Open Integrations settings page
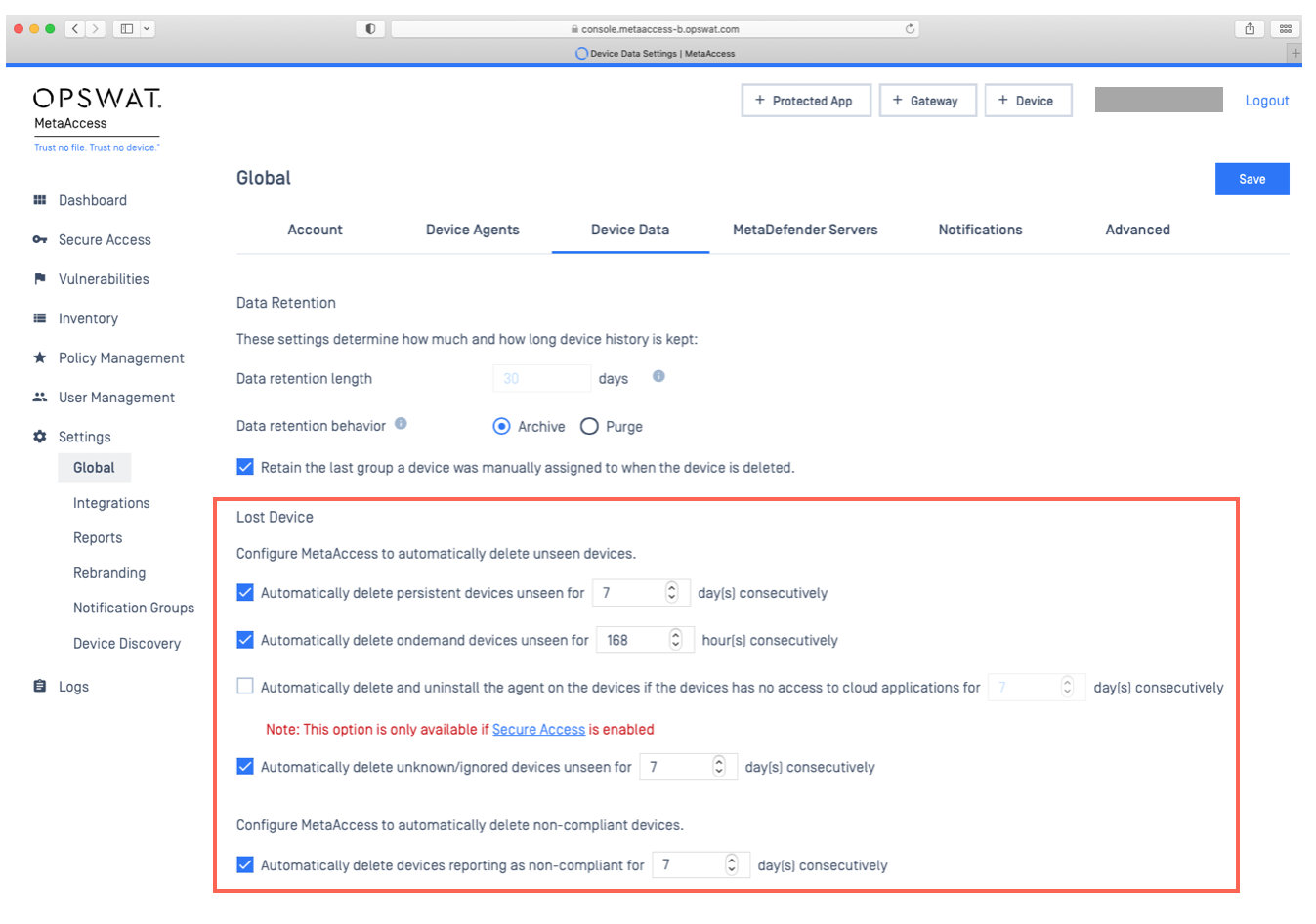Viewport: 1316px width, 924px height. (111, 502)
